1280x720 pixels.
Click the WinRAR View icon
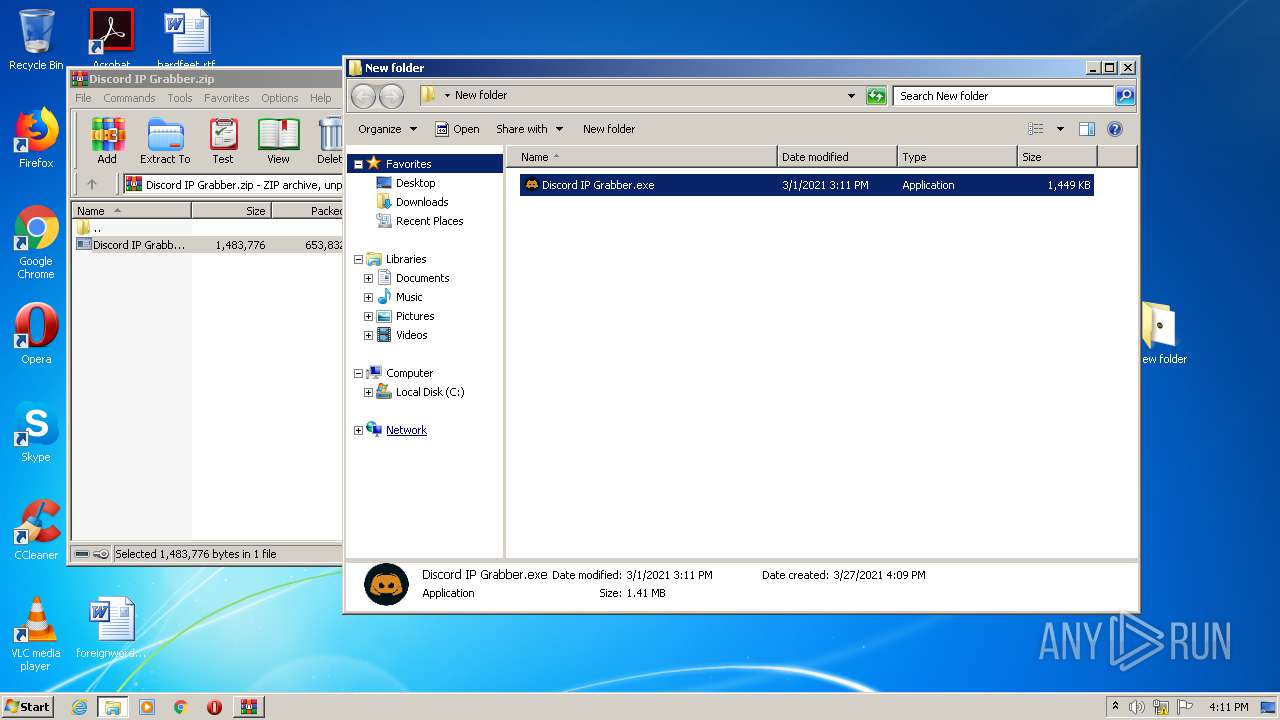278,140
